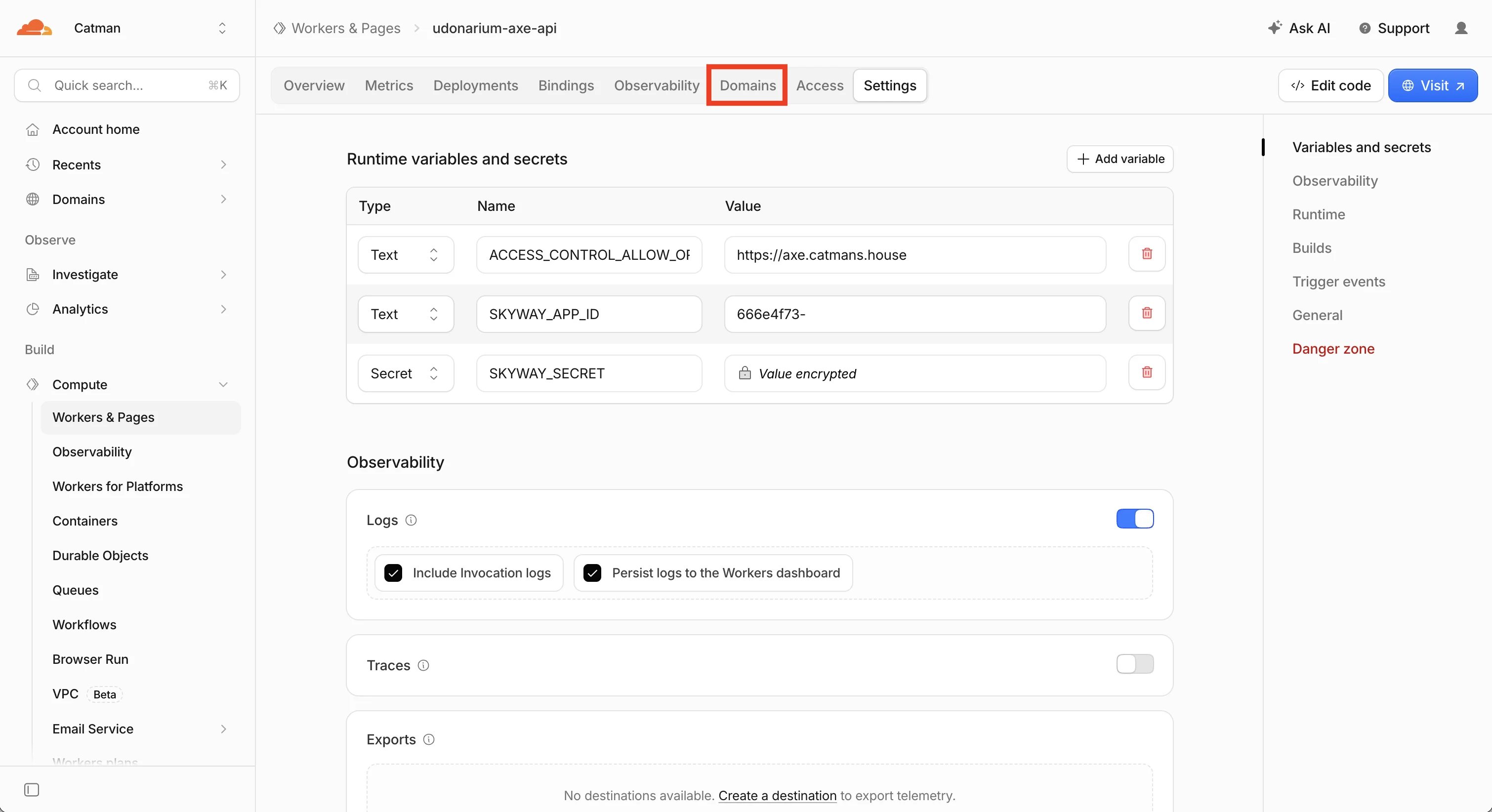Edit the SKYWAY_APP_ID value field
The height and width of the screenshot is (812, 1492).
click(x=914, y=314)
